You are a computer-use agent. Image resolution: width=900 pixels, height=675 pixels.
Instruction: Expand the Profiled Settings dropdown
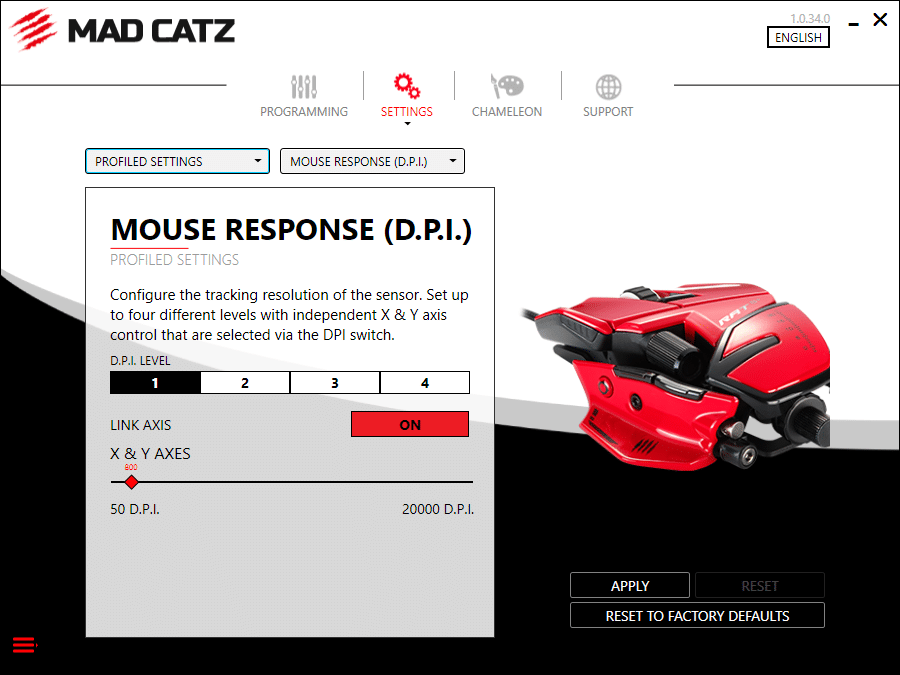tap(177, 161)
